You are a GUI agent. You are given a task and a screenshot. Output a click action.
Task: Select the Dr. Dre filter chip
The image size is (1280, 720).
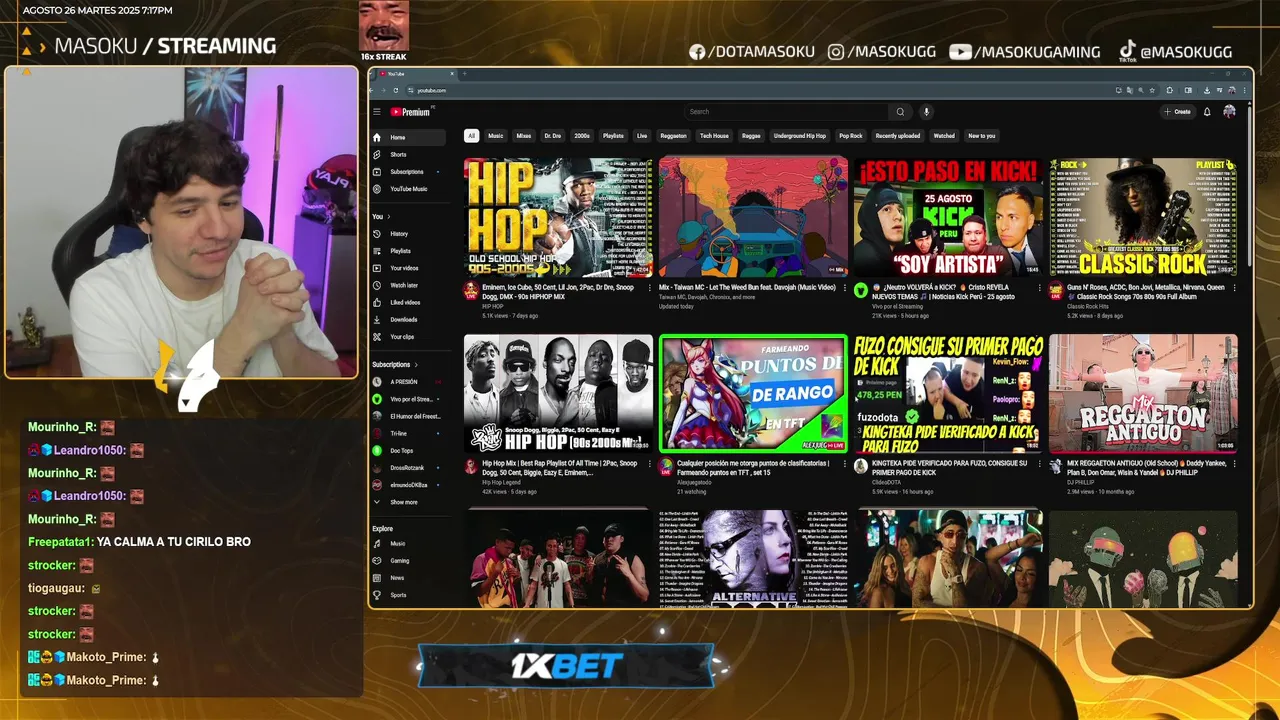click(552, 136)
